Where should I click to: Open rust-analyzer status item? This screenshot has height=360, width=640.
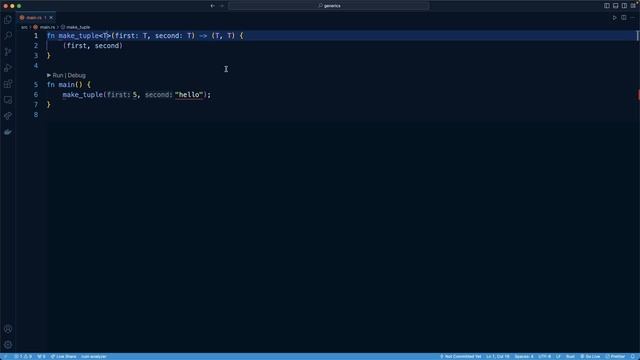[x=93, y=357]
